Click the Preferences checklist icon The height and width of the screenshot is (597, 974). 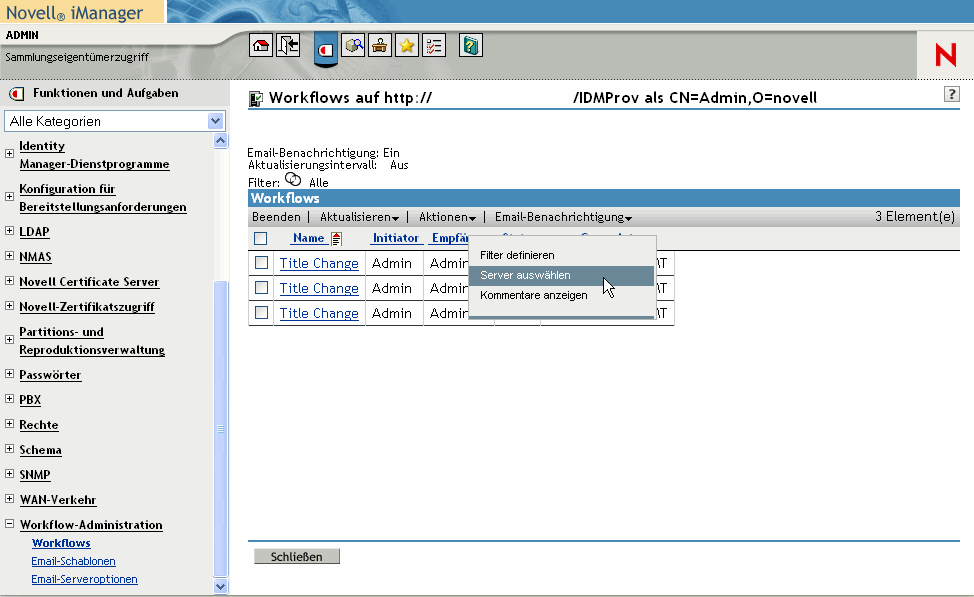(434, 45)
